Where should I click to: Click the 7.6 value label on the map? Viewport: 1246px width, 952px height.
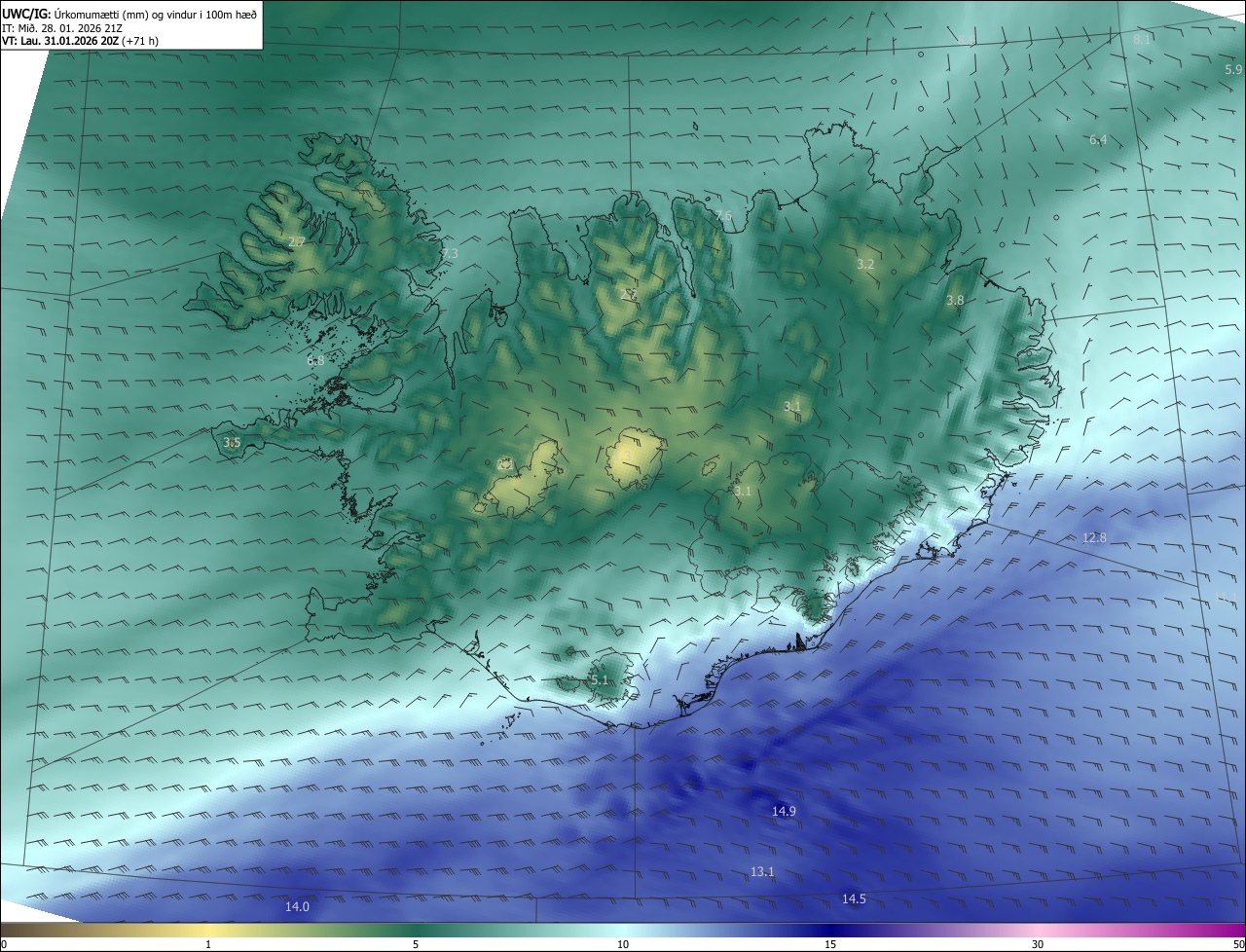click(x=723, y=215)
